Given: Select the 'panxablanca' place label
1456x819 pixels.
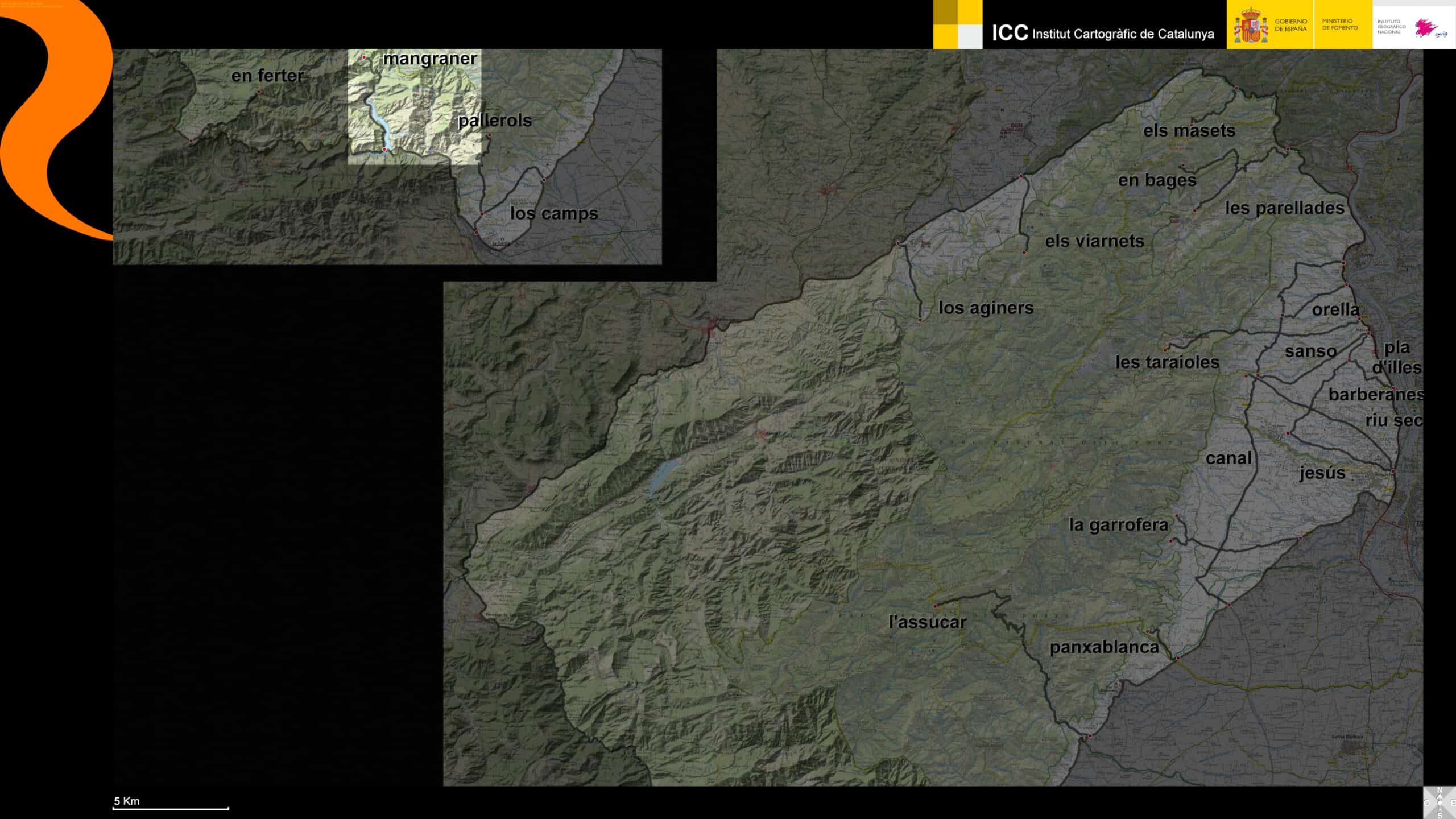Looking at the screenshot, I should (1103, 647).
